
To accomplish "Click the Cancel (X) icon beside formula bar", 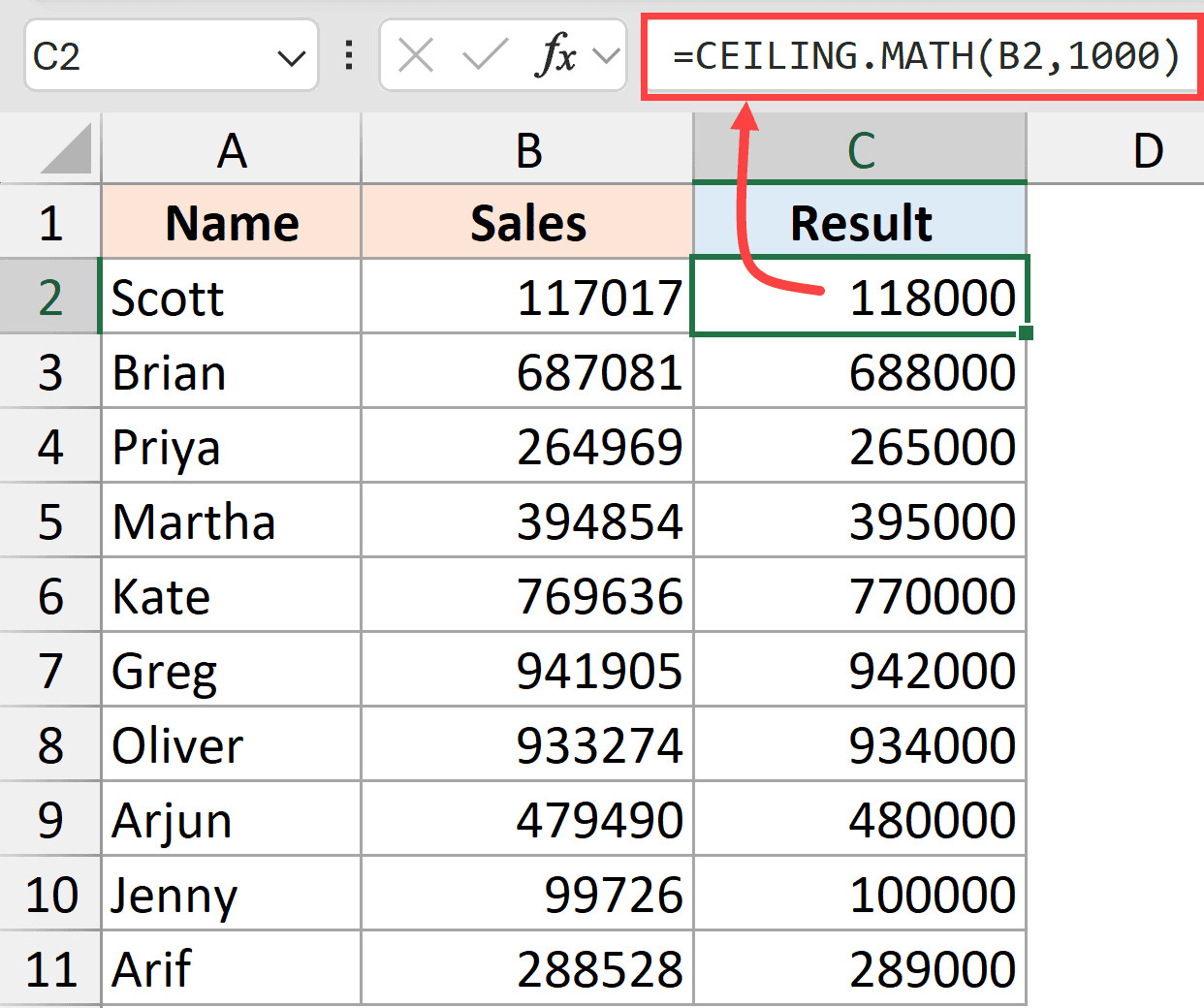I will point(414,55).
